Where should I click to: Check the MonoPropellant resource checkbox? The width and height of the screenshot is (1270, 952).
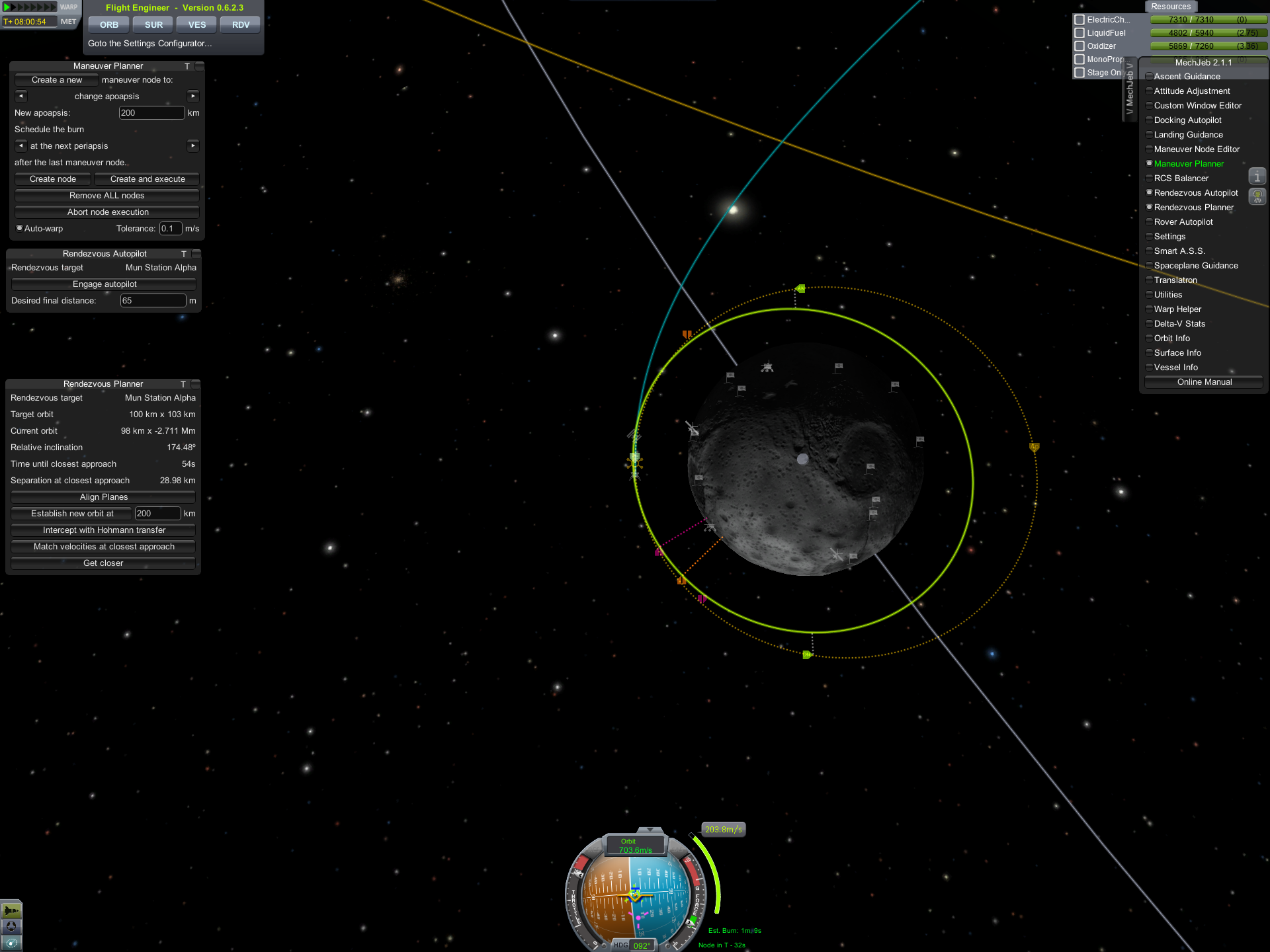click(x=1079, y=59)
